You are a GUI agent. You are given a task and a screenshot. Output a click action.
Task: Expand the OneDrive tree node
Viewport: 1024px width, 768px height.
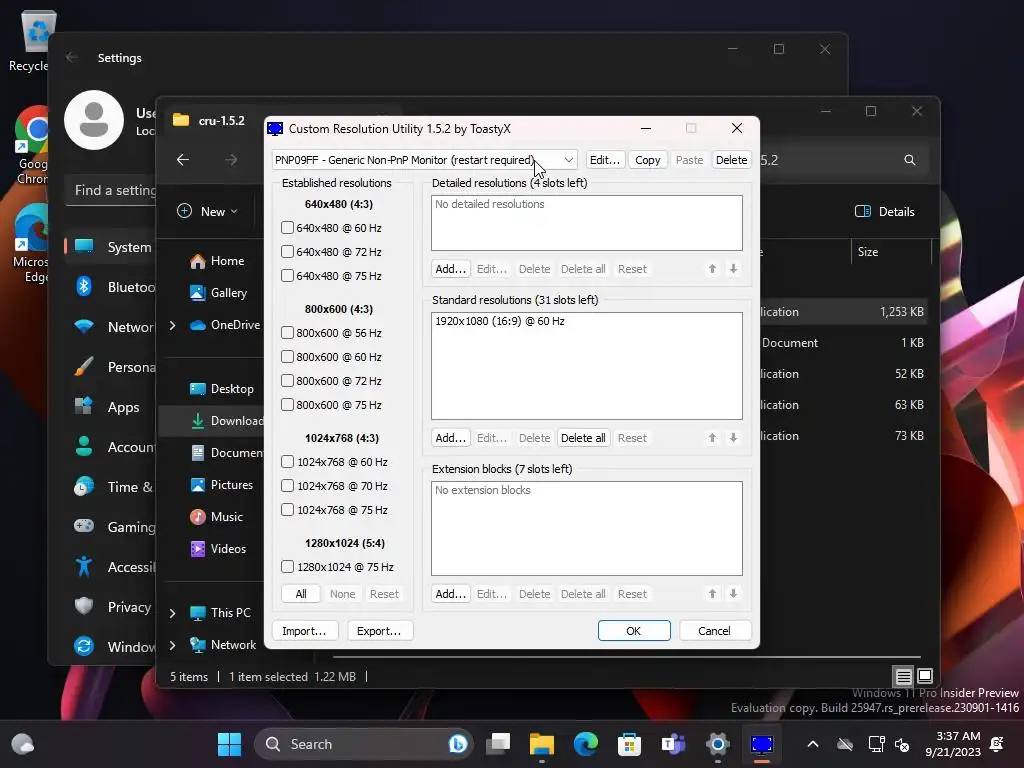pos(172,325)
